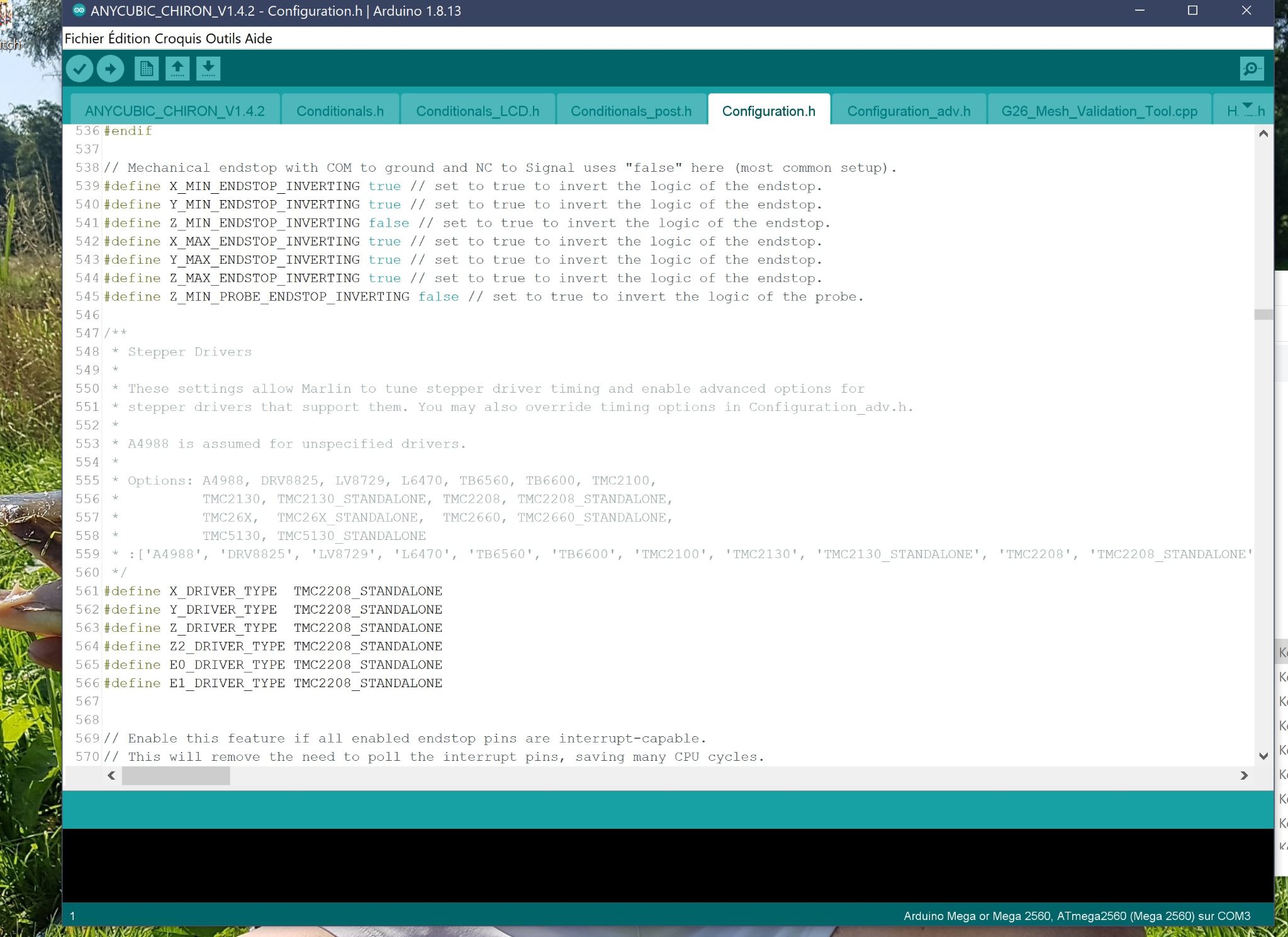Click the horizontal scrollbar left arrow
The width and height of the screenshot is (1288, 937).
click(111, 775)
